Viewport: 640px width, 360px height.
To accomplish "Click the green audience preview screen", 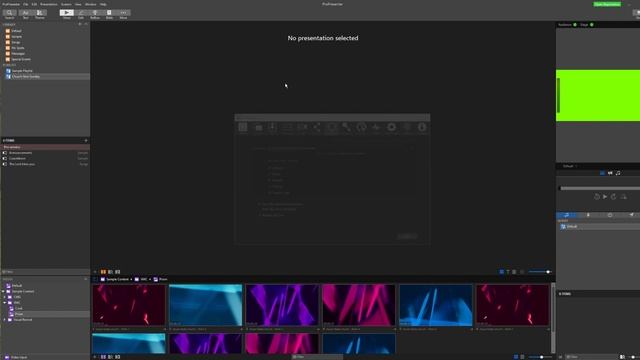I will coord(598,96).
